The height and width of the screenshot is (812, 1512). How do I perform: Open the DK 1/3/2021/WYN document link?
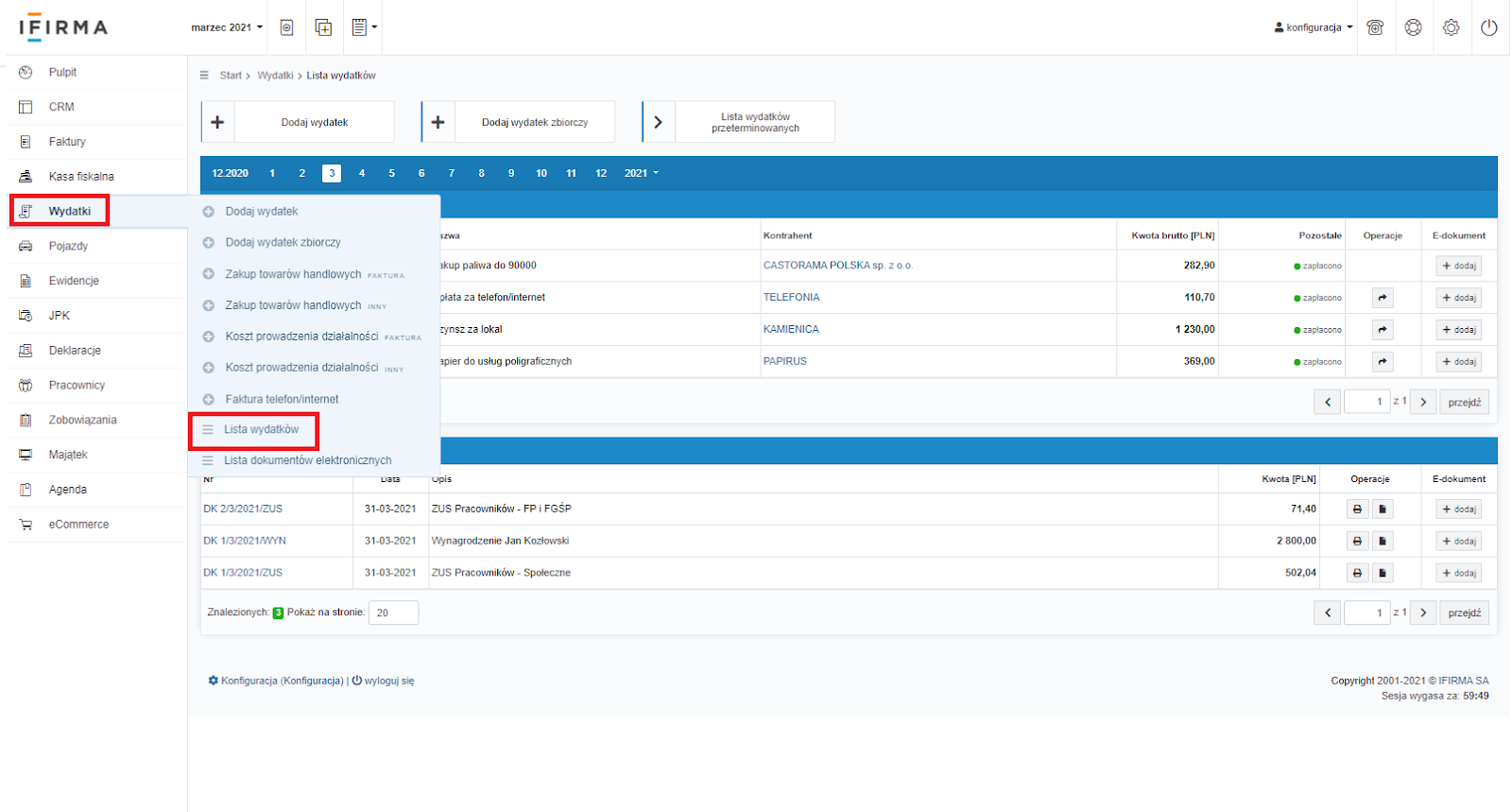[245, 541]
